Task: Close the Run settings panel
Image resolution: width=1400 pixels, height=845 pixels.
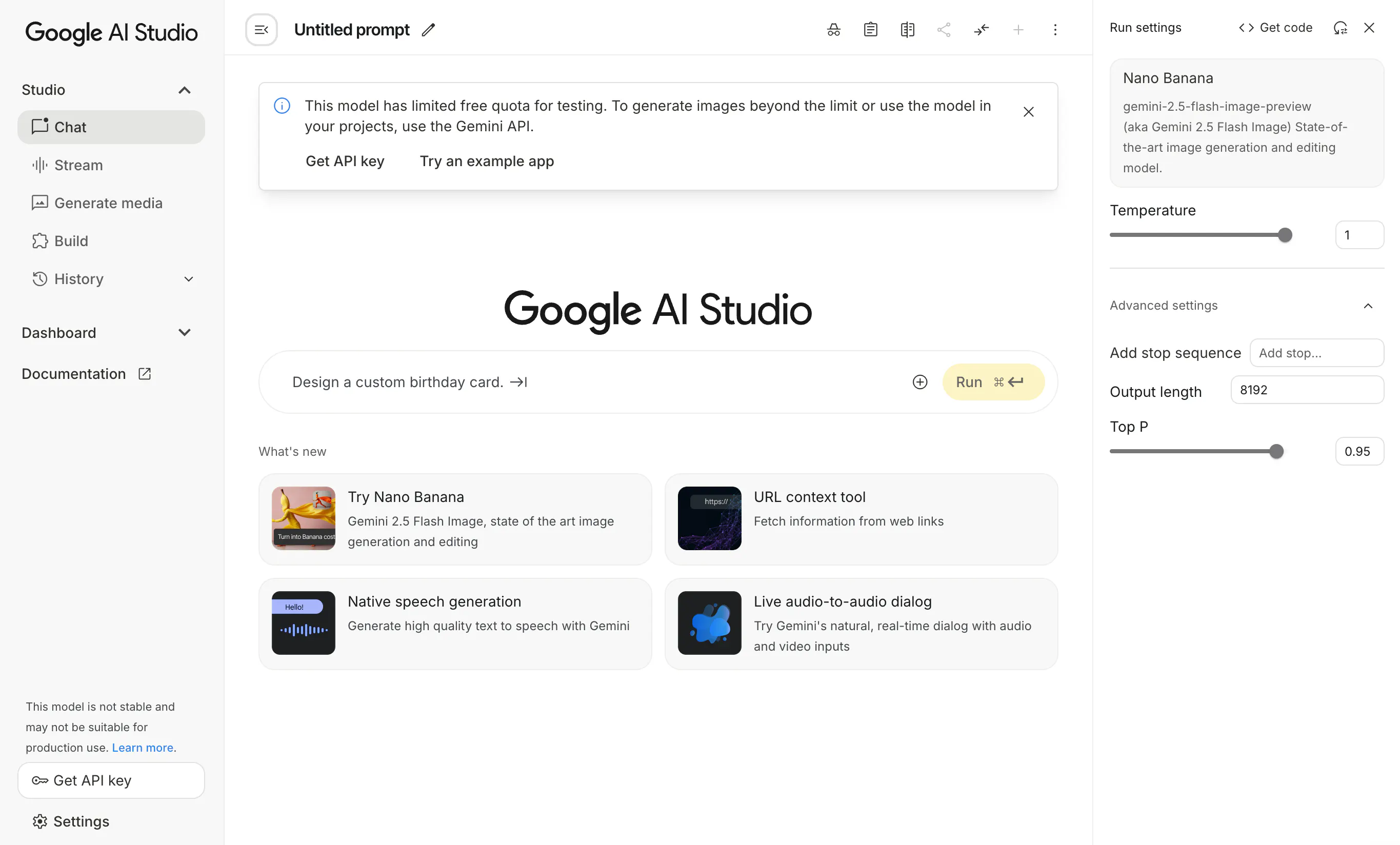Action: [1369, 28]
